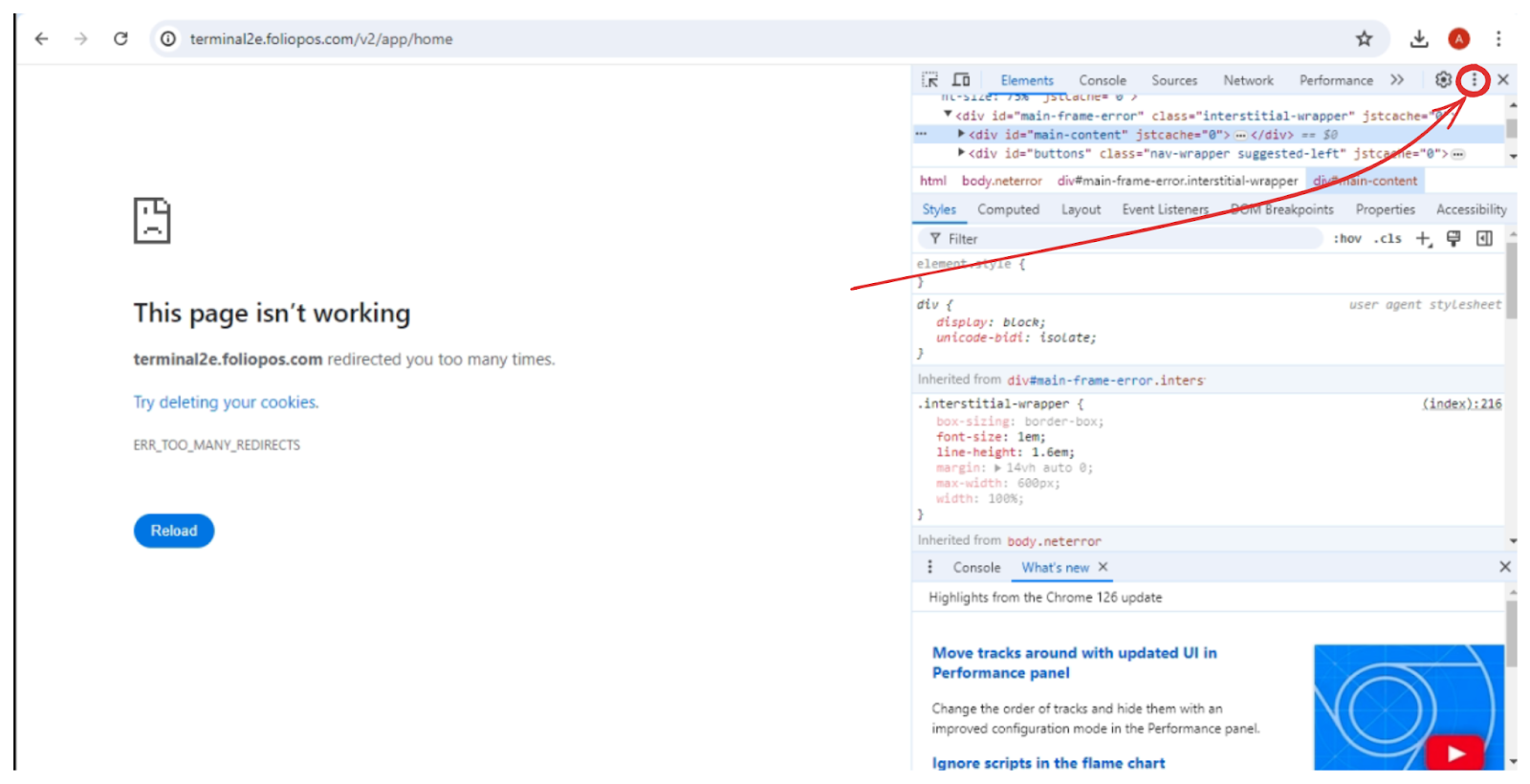Open the Sources tab
The height and width of the screenshot is (784, 1530).
coord(1174,80)
